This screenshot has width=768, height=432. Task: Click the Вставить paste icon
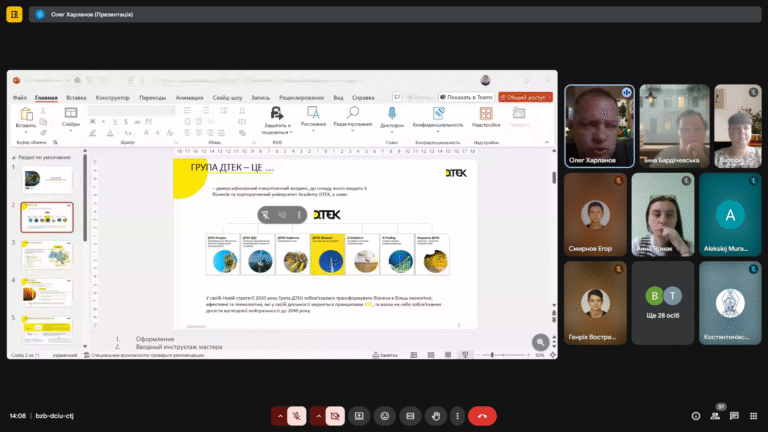pos(26,115)
